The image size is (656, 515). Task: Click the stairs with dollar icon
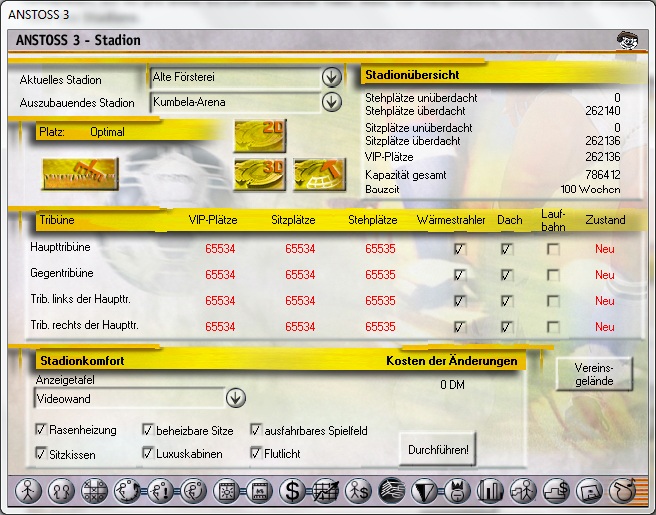click(x=556, y=490)
